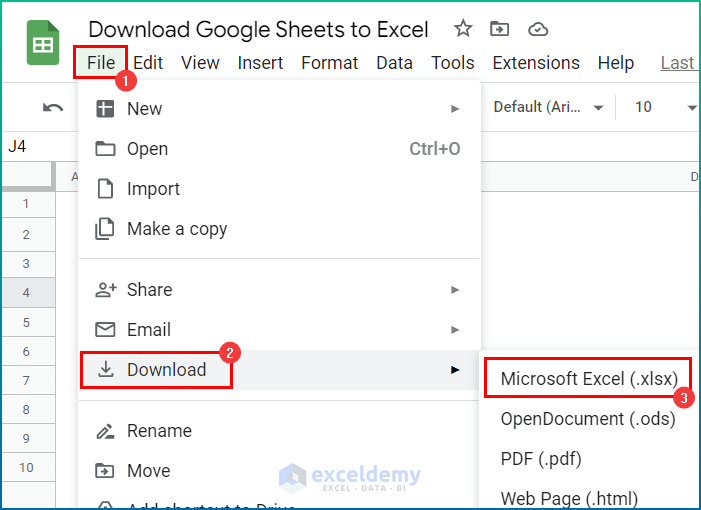The image size is (701, 510).
Task: Expand the Share submenu
Action: click(279, 290)
